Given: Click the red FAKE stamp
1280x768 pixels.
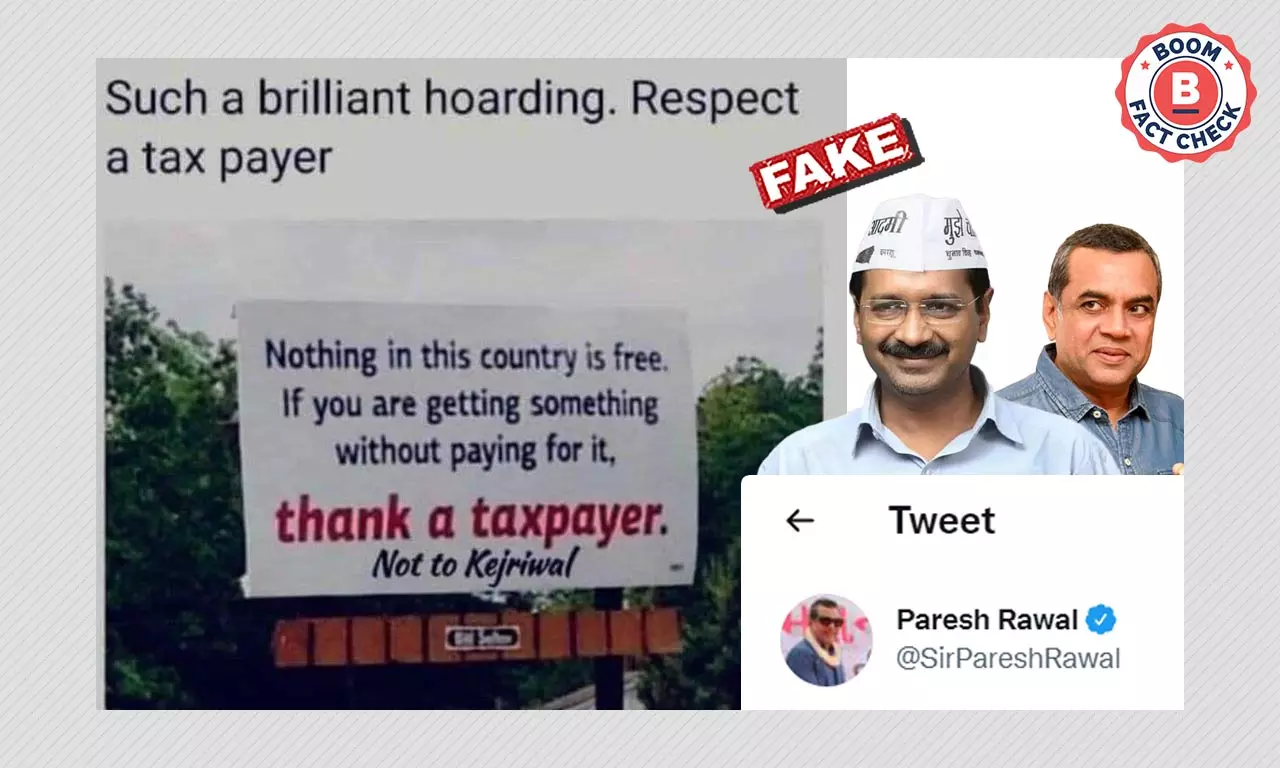Looking at the screenshot, I should 836,162.
